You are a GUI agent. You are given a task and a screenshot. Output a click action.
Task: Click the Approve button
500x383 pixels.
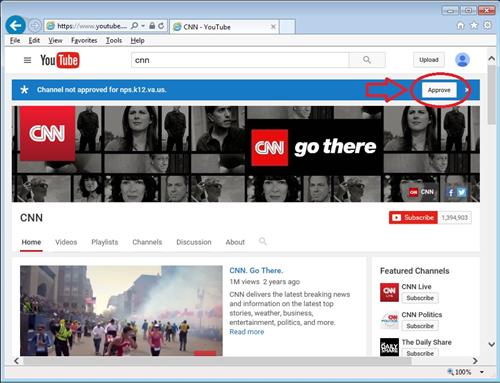(x=439, y=90)
